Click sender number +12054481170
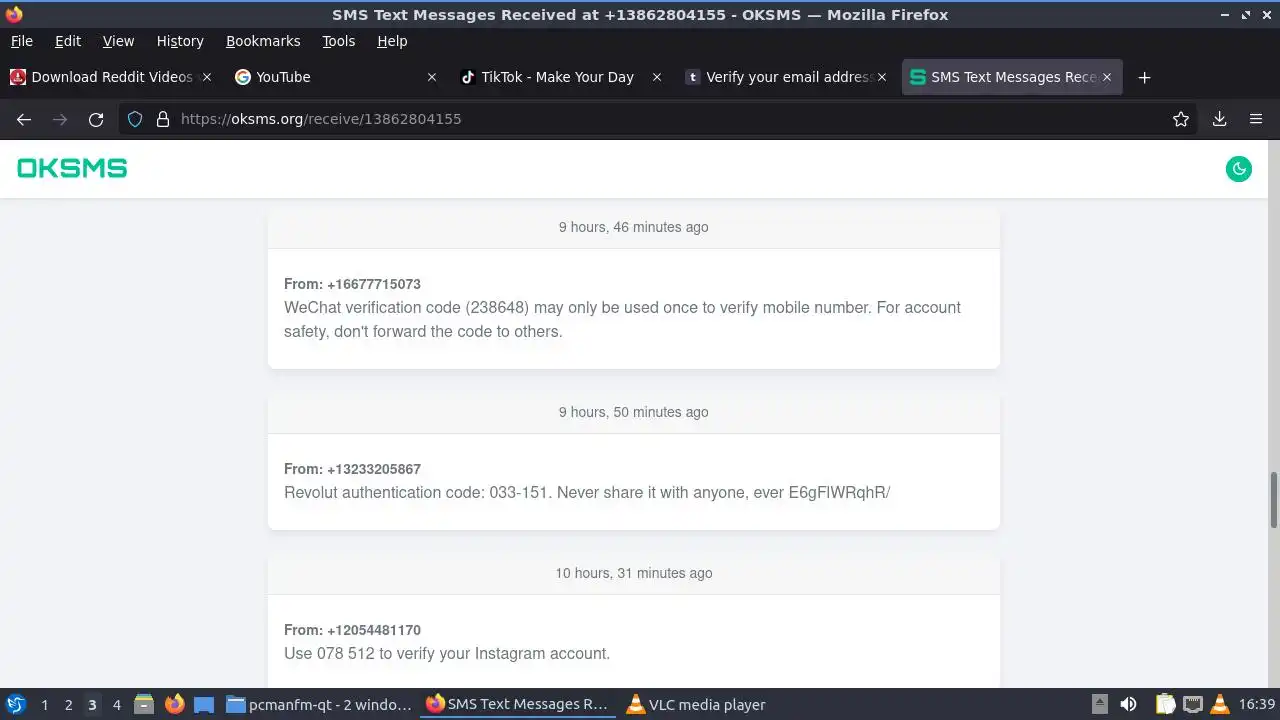This screenshot has width=1280, height=720. click(373, 630)
